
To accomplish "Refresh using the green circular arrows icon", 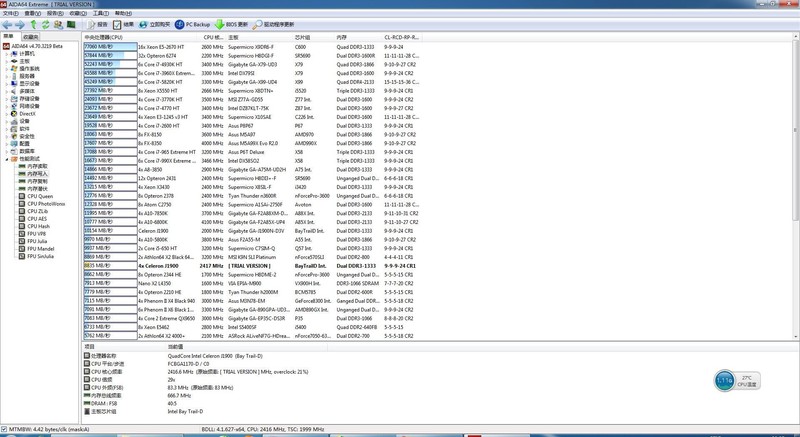I will [46, 24].
